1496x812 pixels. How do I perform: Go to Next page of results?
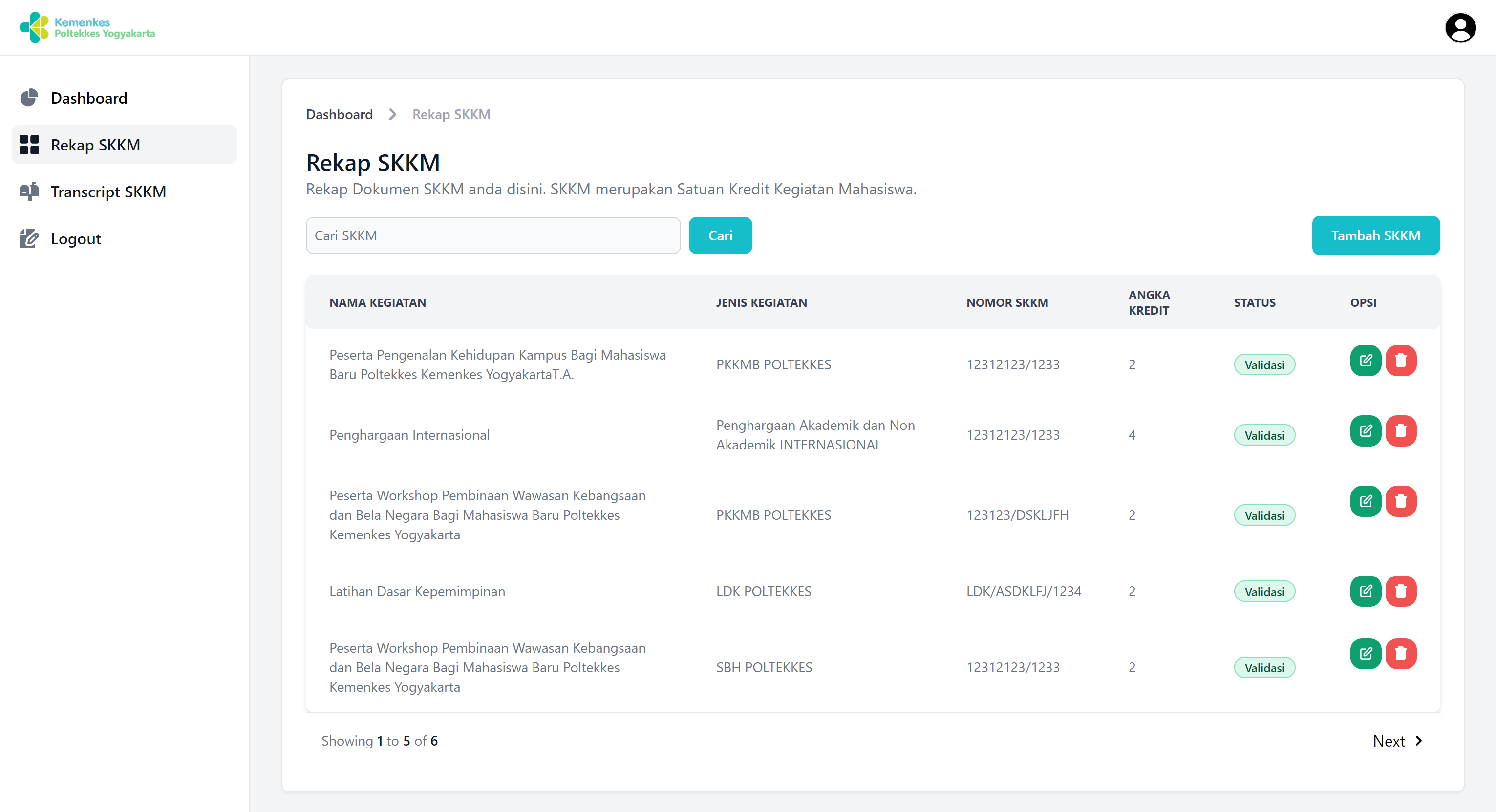tap(1397, 741)
